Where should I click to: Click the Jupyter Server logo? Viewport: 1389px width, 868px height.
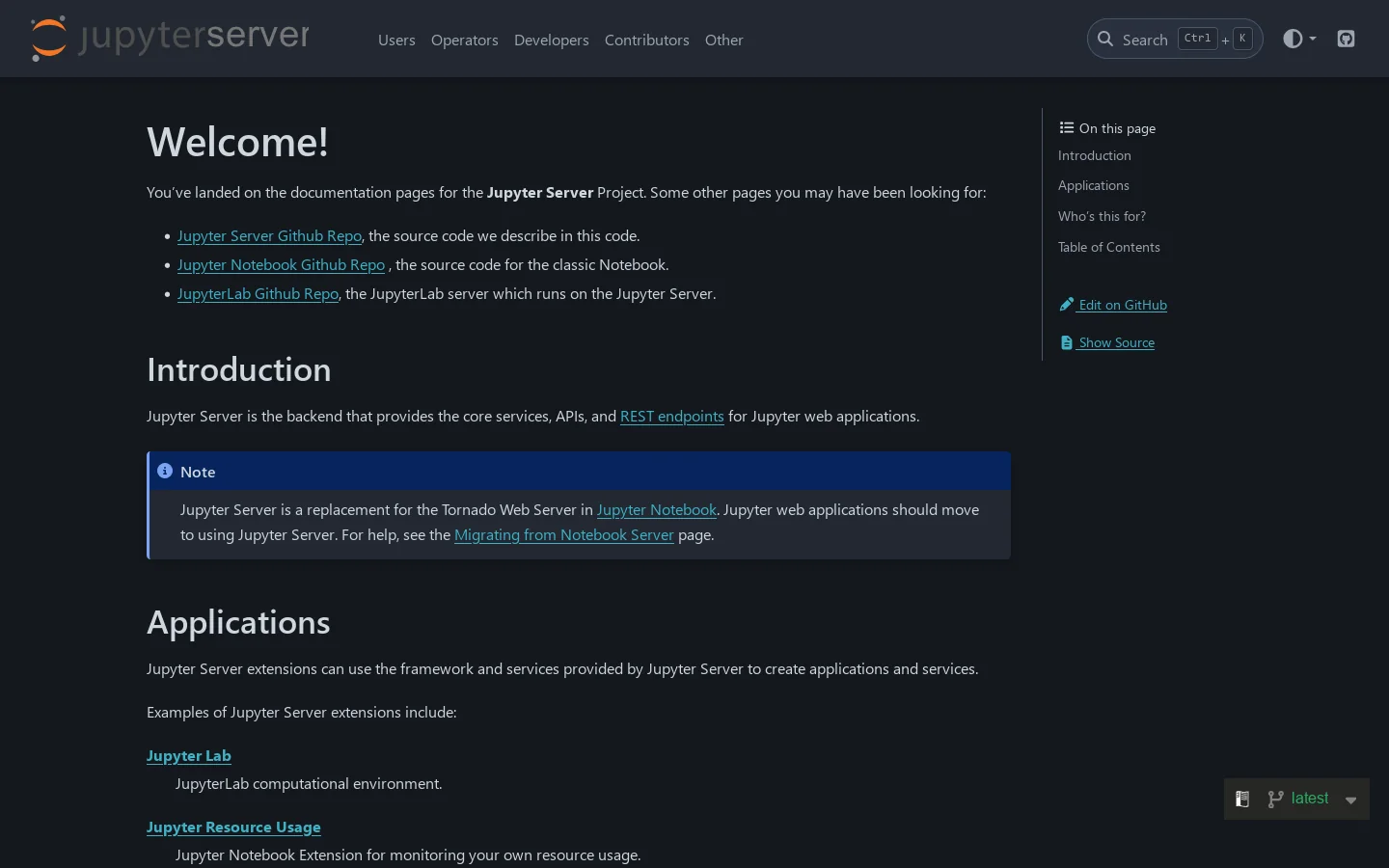170,39
